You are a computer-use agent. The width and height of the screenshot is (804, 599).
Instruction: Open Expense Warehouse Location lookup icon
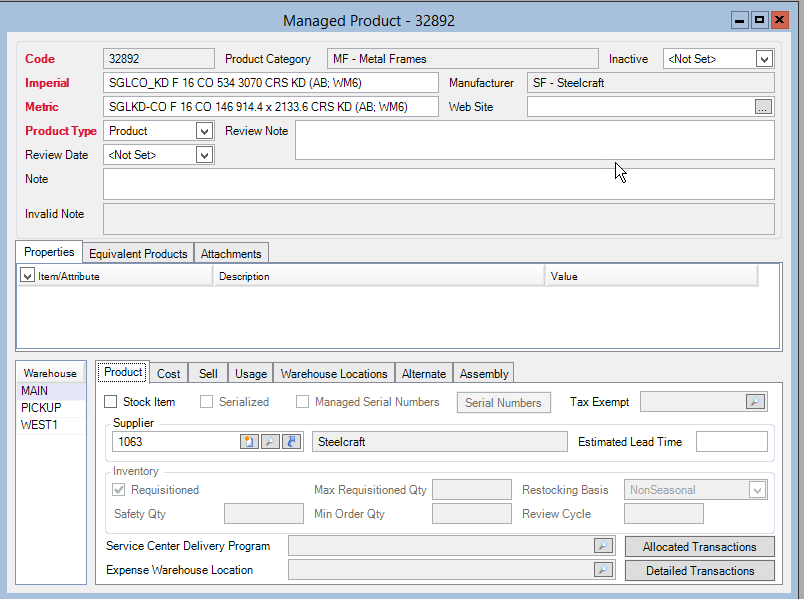(x=603, y=570)
